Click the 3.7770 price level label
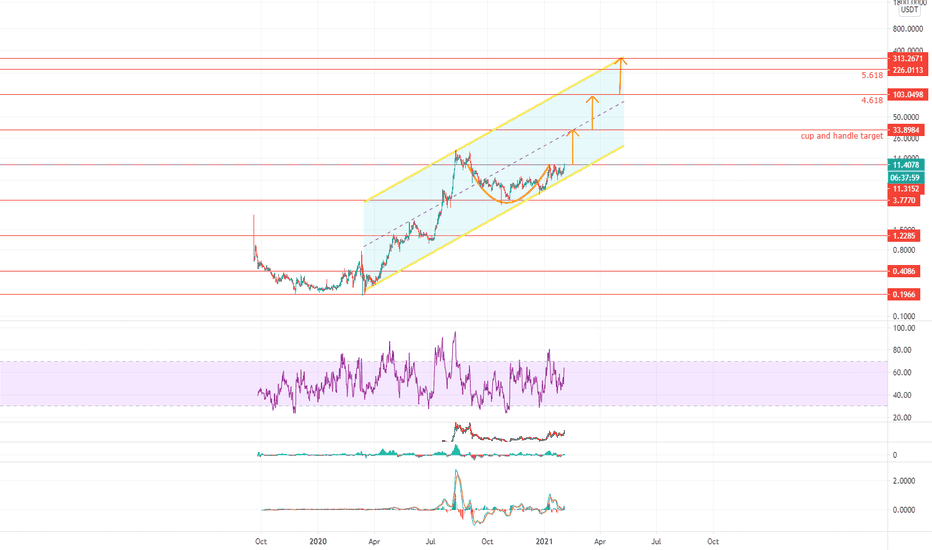This screenshot has width=932, height=550. [x=903, y=200]
